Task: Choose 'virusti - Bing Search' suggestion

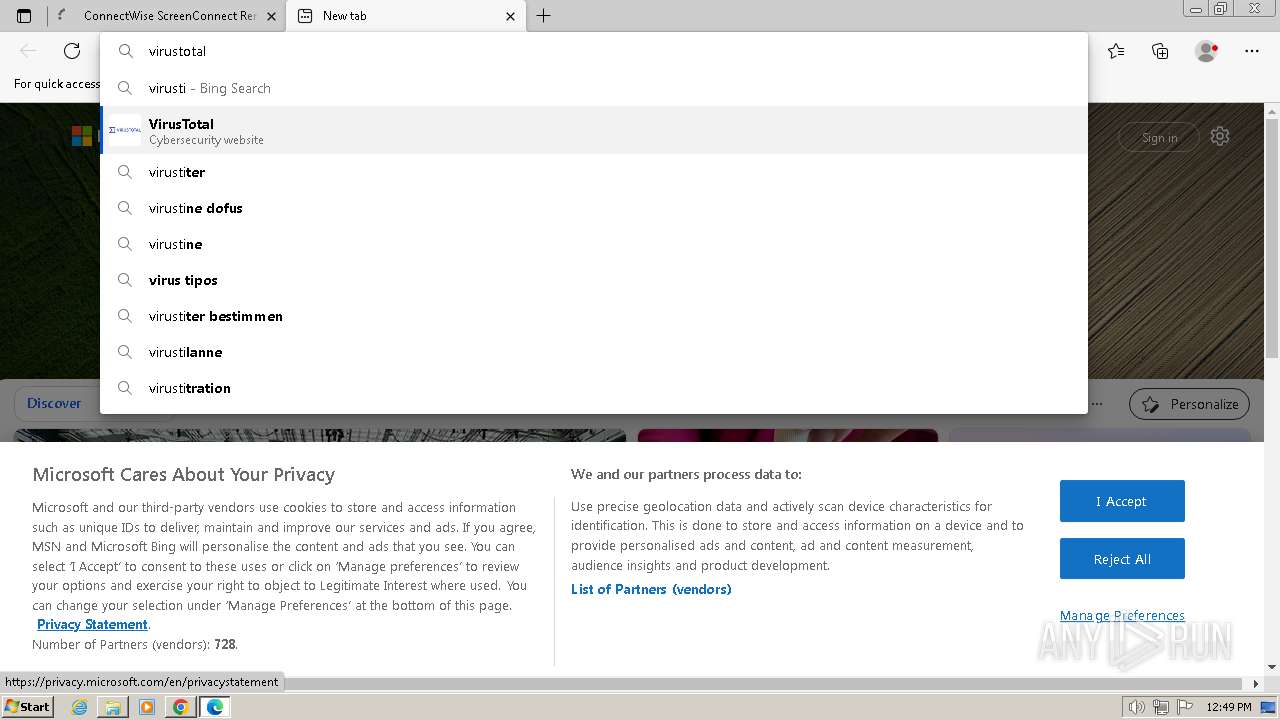Action: 594,88
